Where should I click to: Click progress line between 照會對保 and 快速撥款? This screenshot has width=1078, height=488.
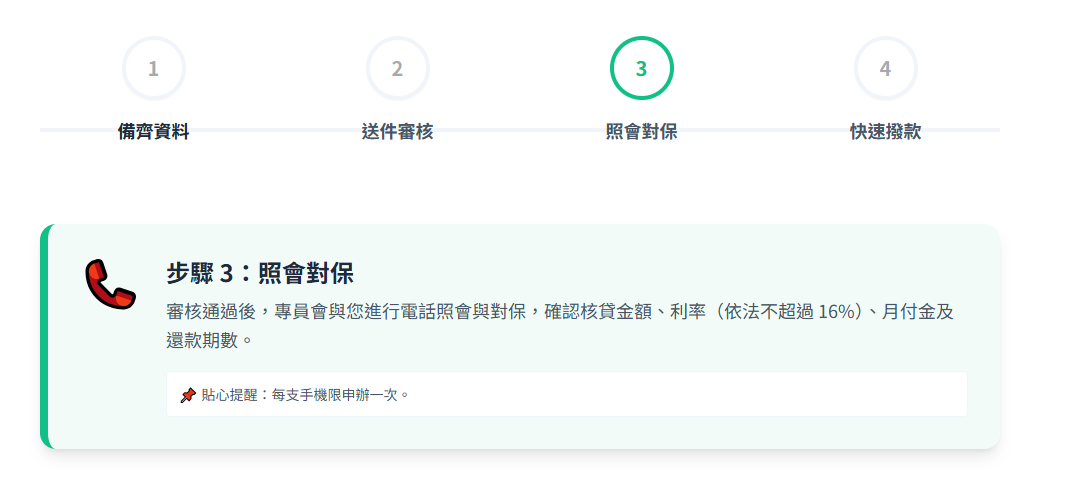pyautogui.click(x=763, y=130)
